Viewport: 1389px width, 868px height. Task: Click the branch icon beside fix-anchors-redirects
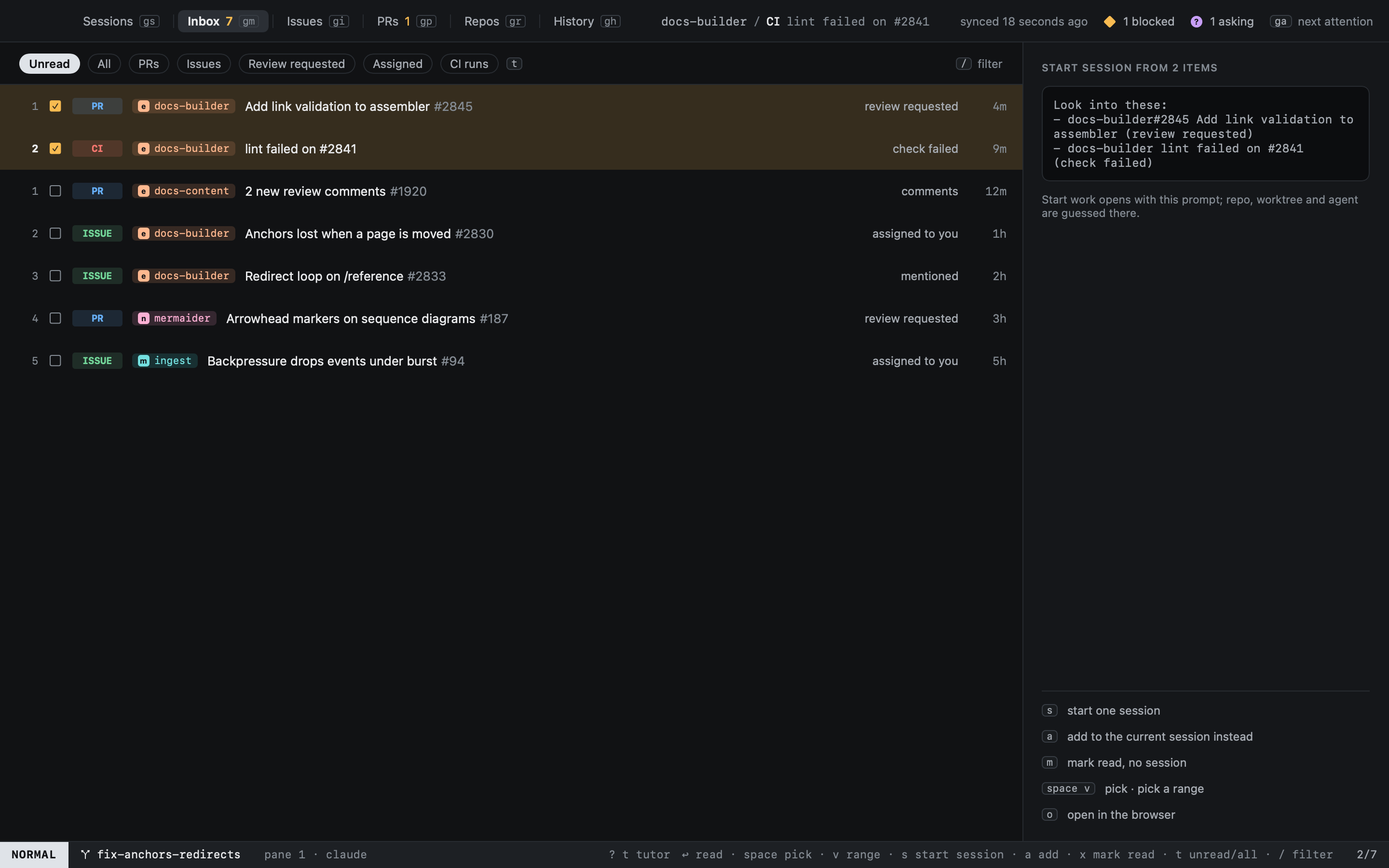pyautogui.click(x=85, y=854)
